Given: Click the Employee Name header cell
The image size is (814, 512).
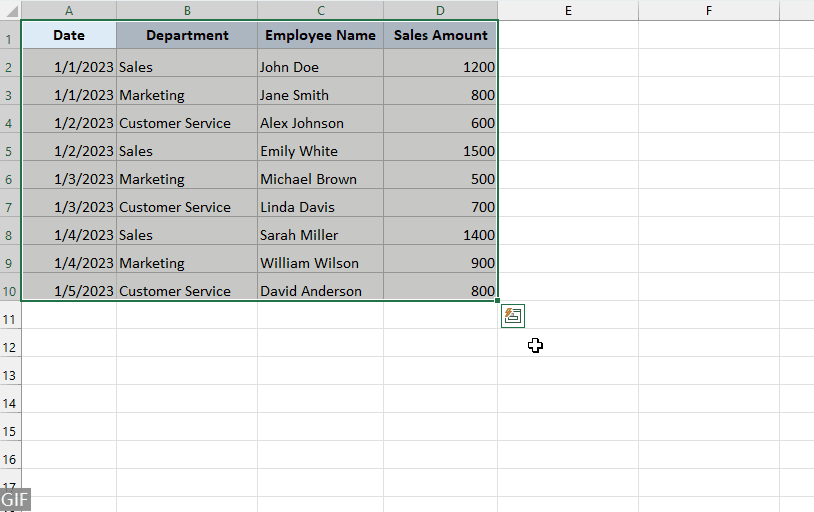Looking at the screenshot, I should [320, 35].
